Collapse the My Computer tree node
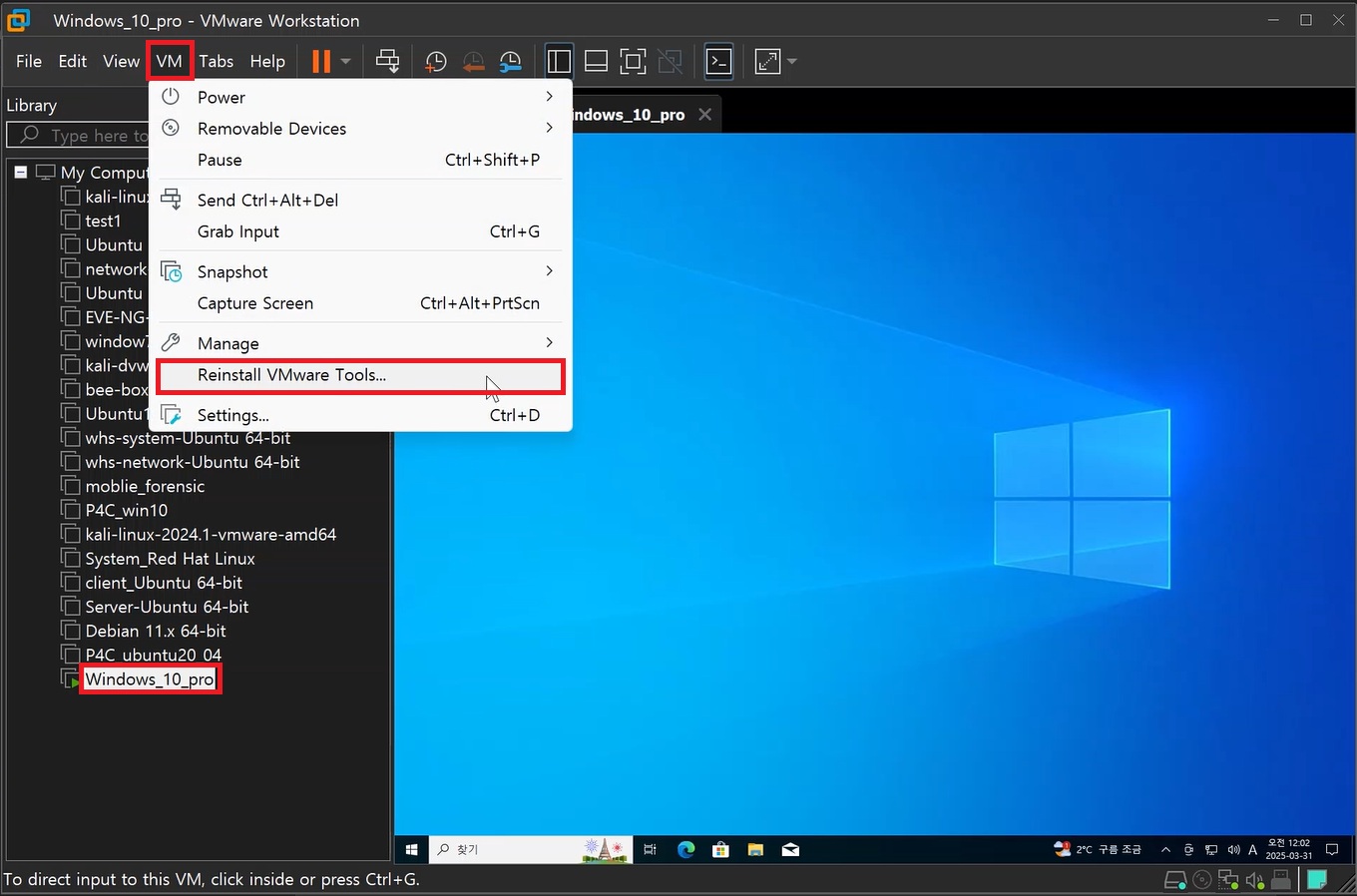 [x=20, y=172]
